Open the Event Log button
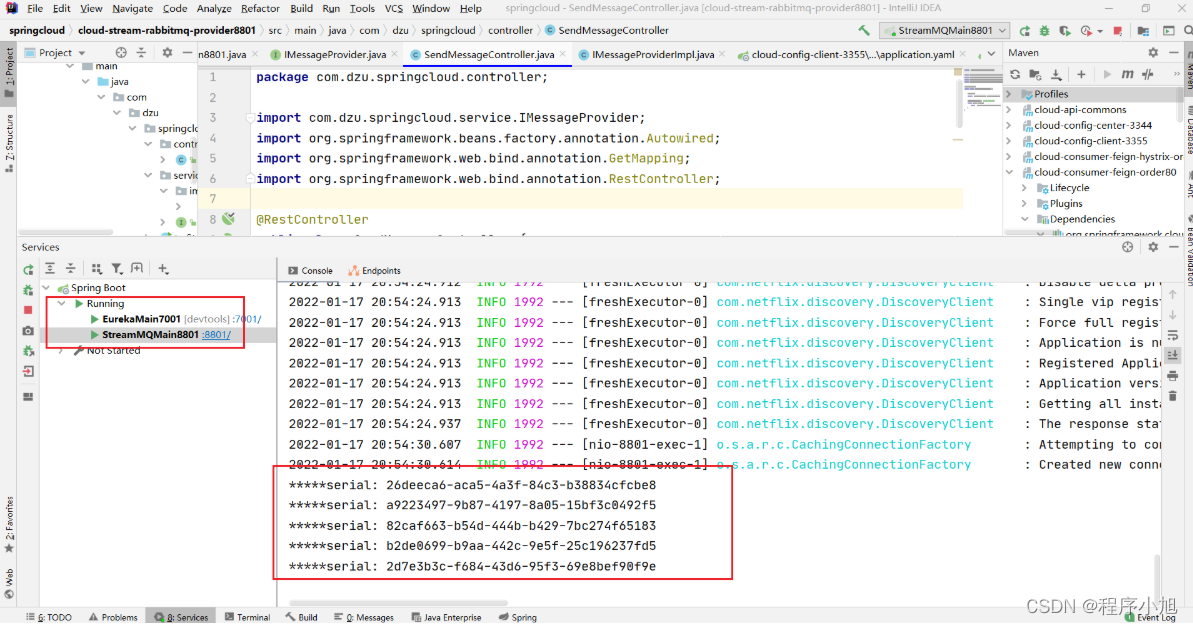This screenshot has height=625, width=1193. pos(1150,617)
